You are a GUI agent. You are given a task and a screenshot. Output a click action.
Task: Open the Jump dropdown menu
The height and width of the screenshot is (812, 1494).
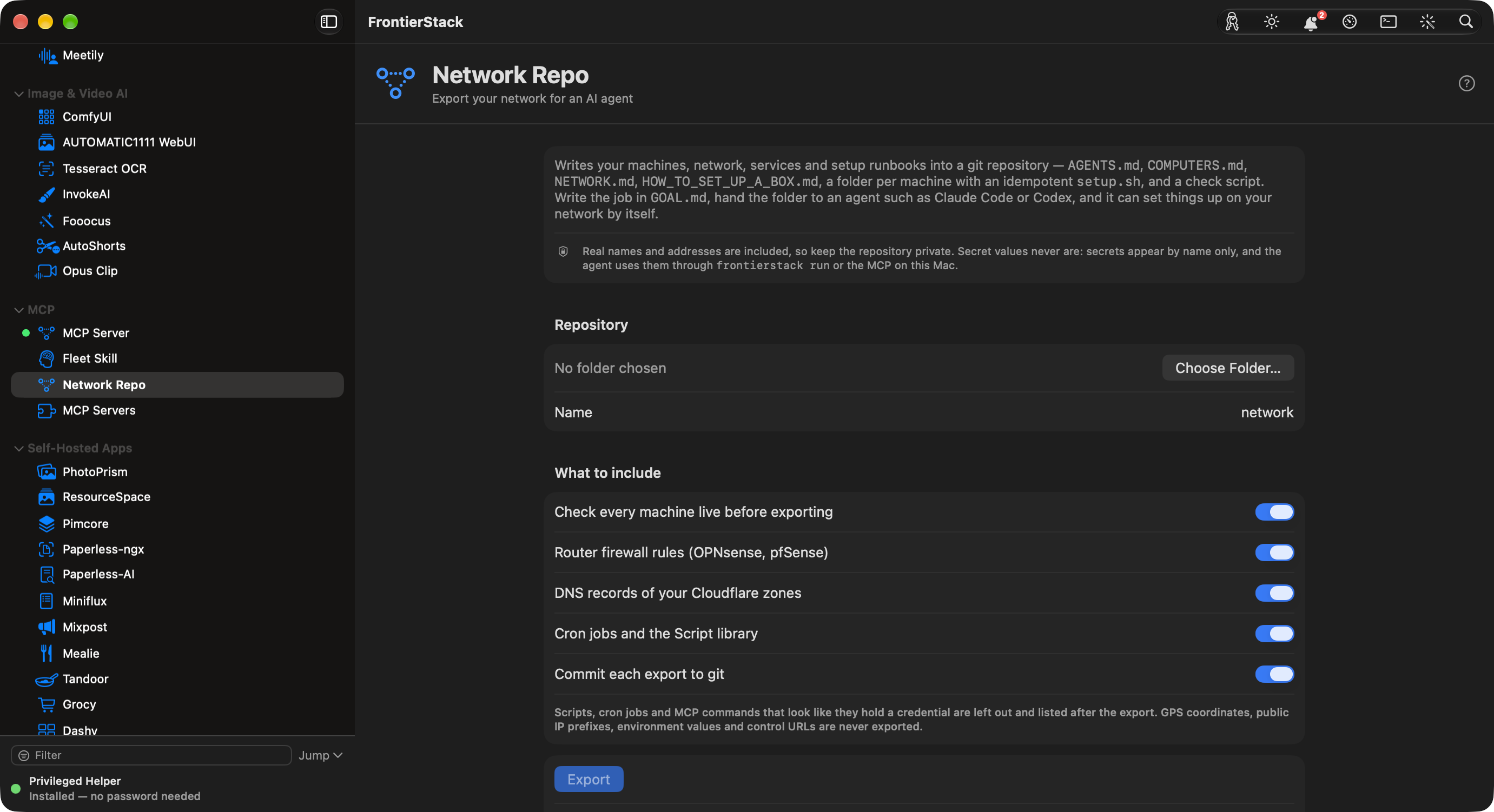tap(320, 756)
